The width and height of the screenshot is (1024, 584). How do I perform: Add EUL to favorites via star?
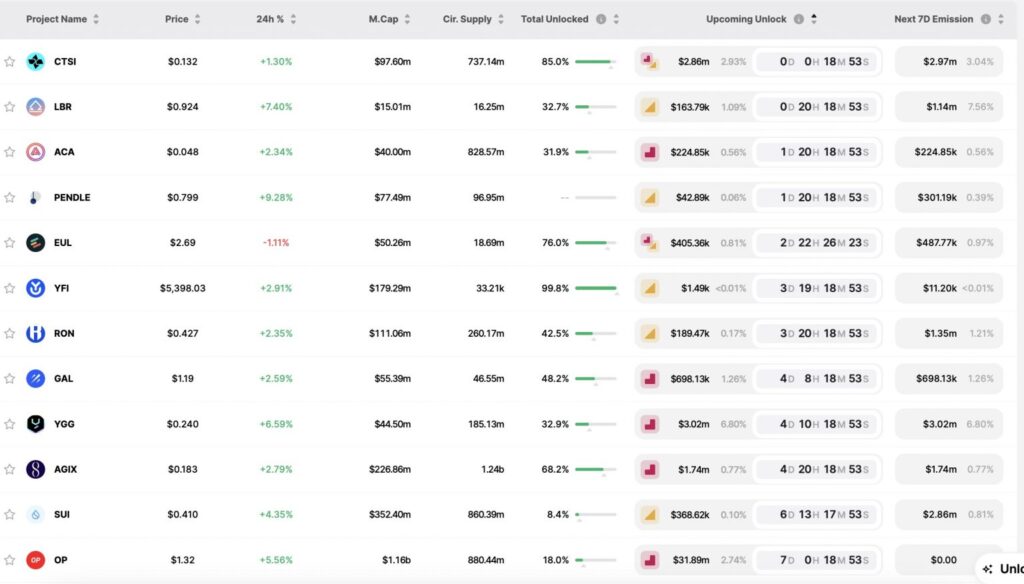(11, 242)
